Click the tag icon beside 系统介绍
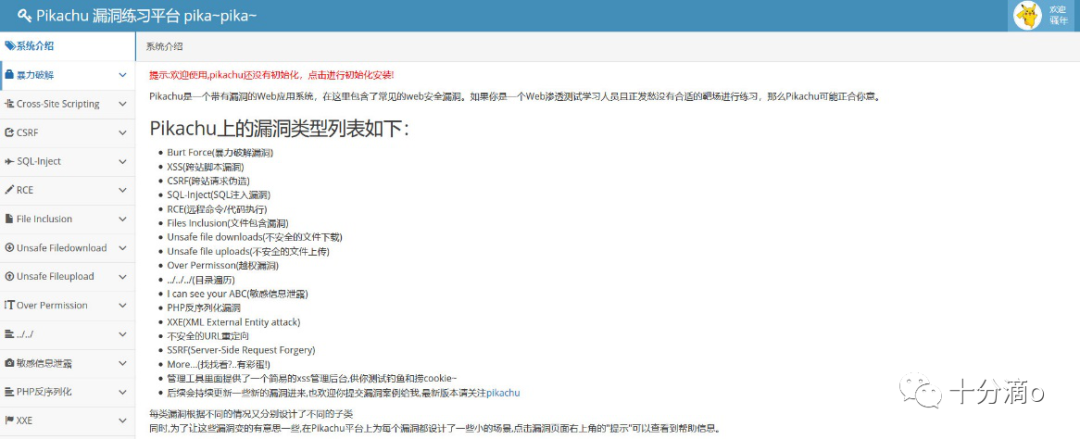 tap(10, 46)
